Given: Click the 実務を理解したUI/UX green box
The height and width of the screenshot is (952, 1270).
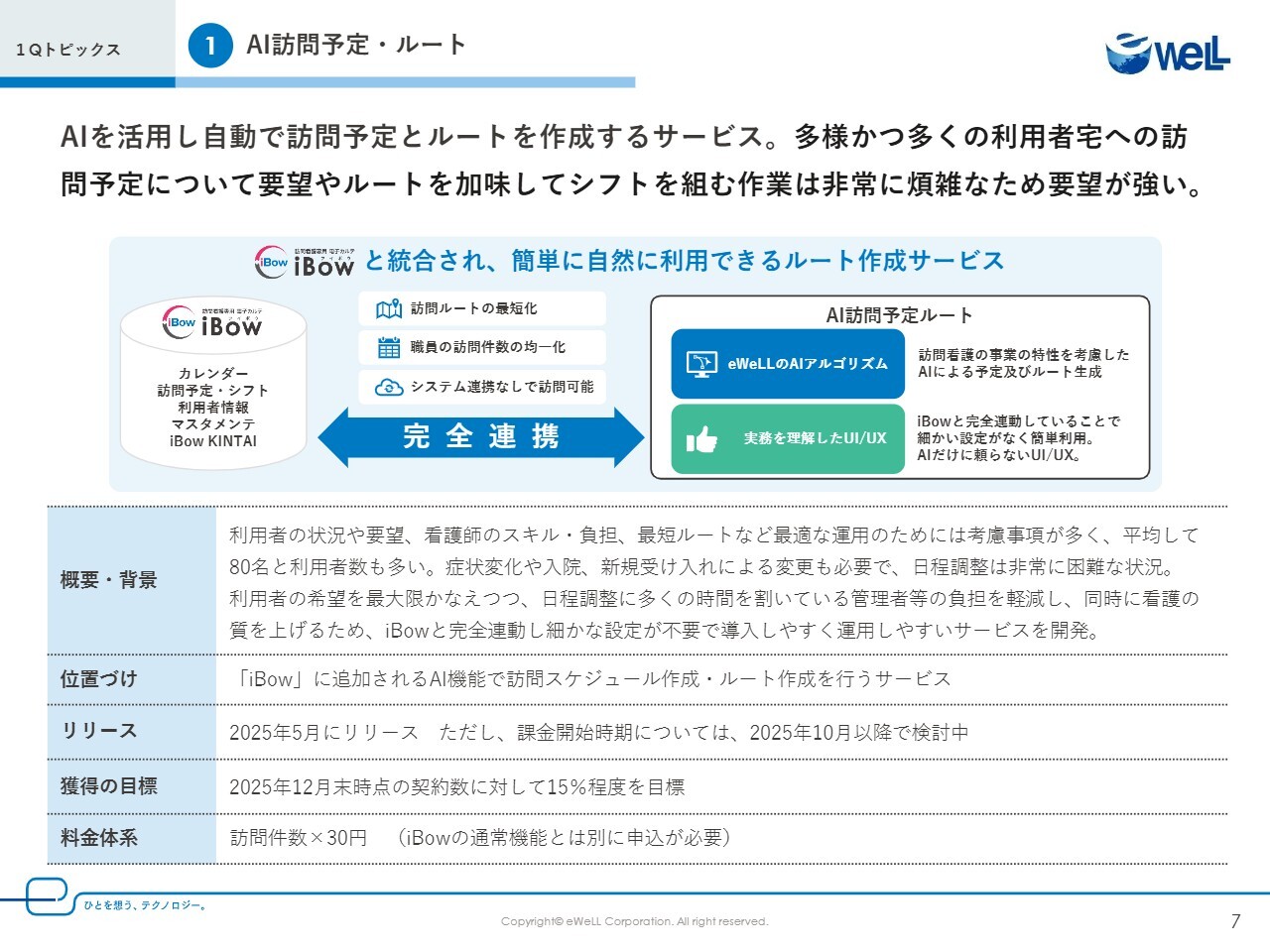Looking at the screenshot, I should click(x=789, y=438).
